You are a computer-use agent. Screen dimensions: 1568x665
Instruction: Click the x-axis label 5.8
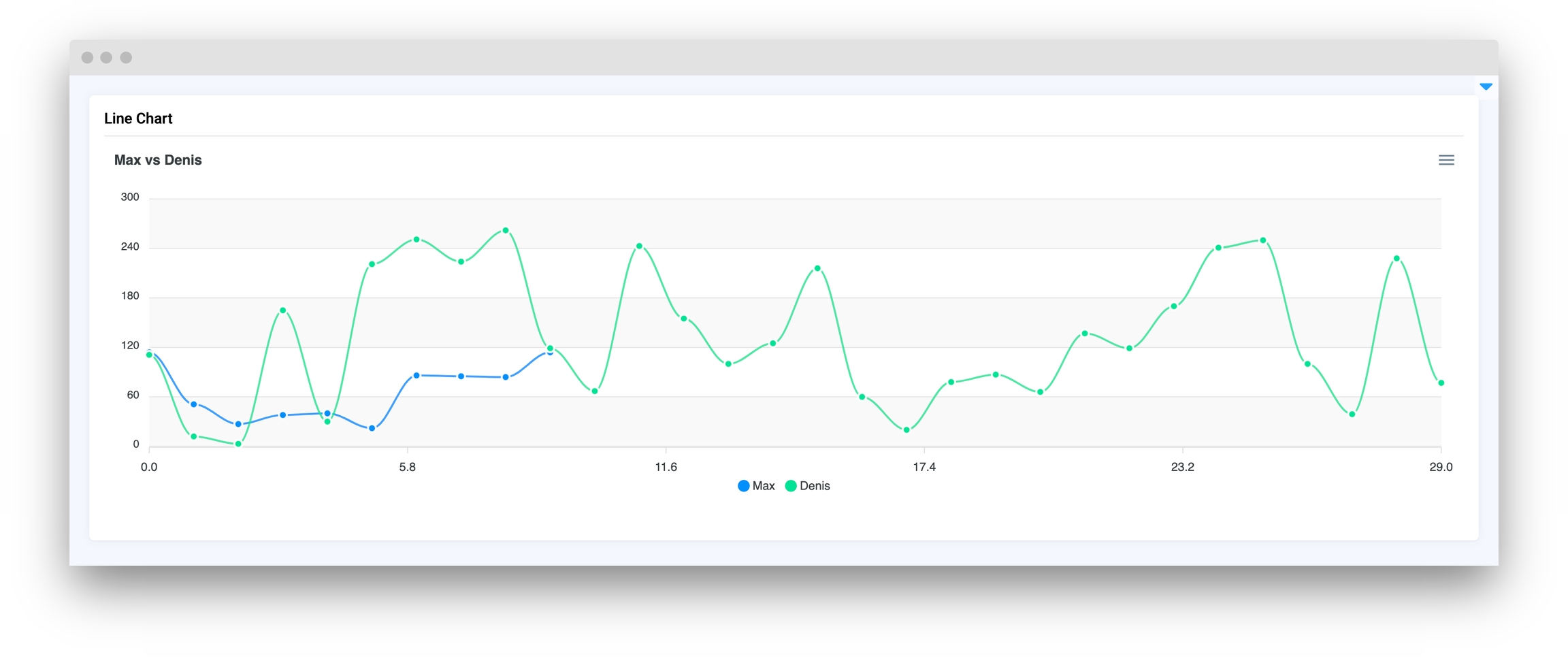(407, 467)
